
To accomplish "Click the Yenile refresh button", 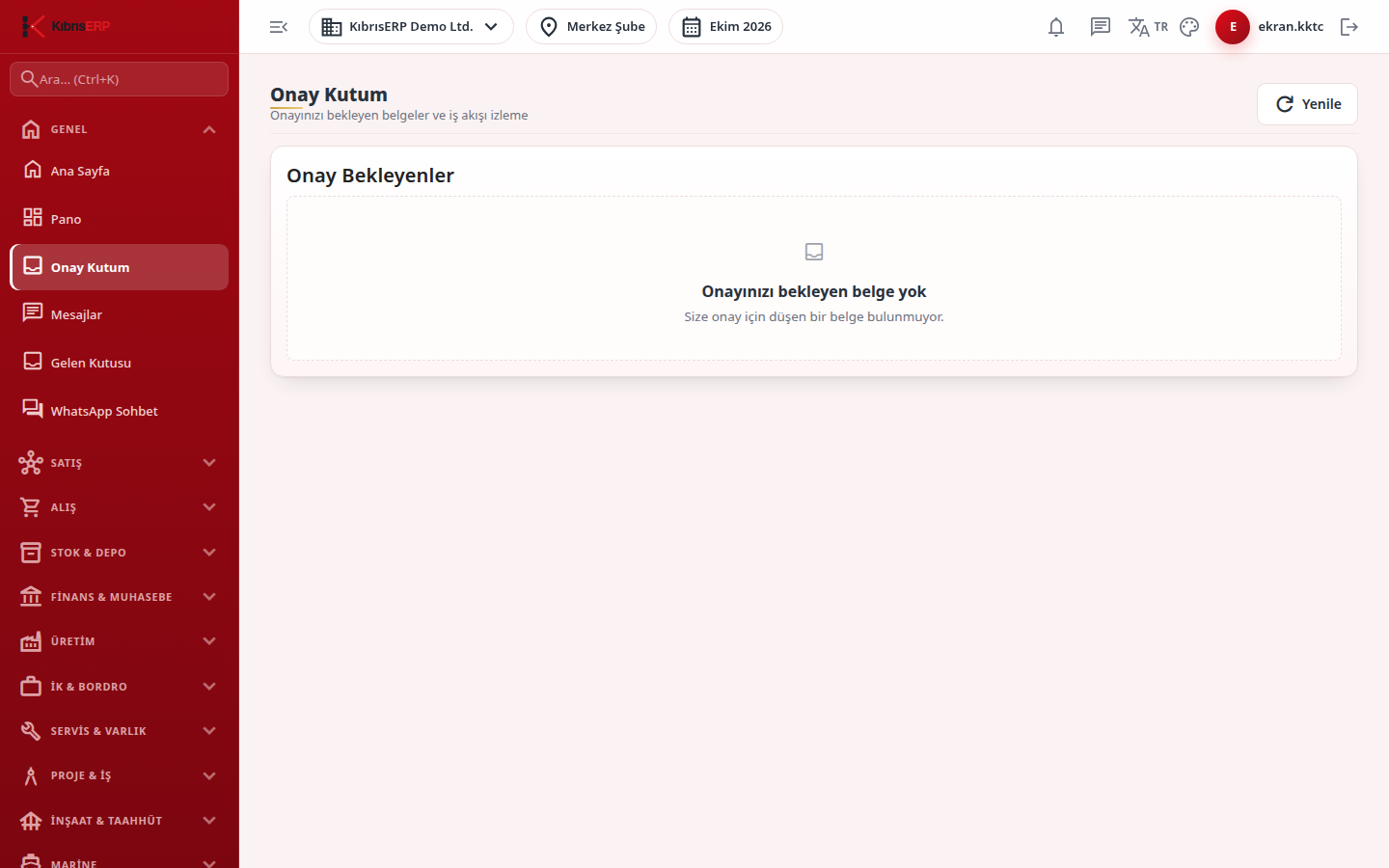I will coord(1307,104).
